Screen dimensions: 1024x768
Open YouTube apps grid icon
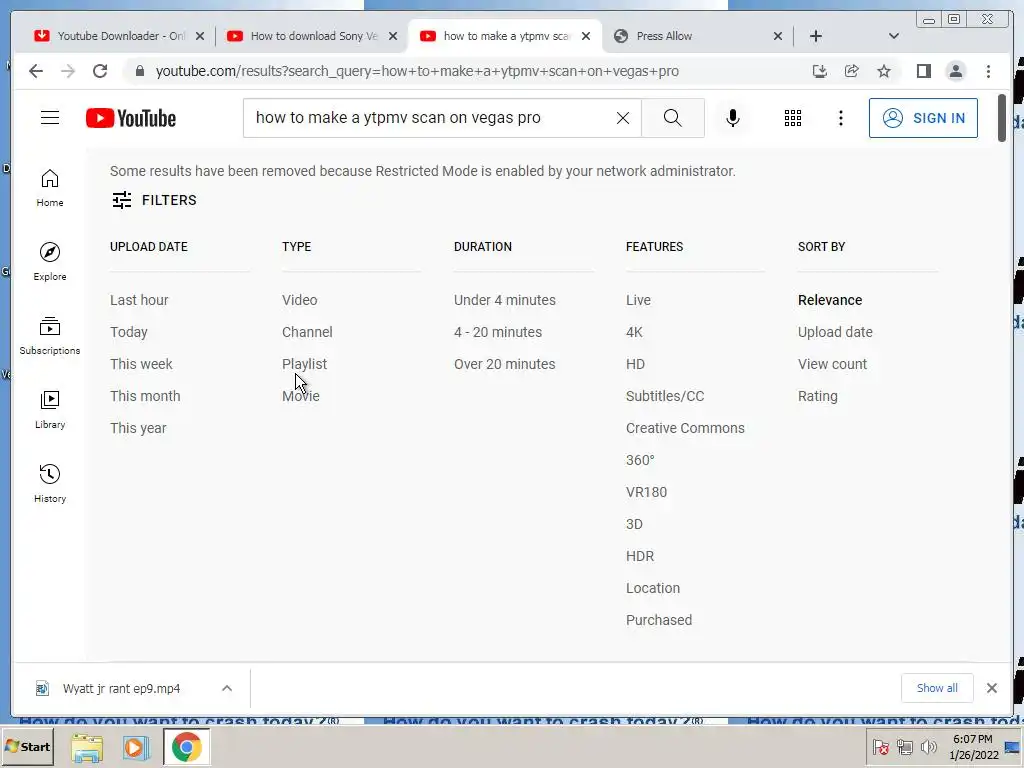point(793,118)
